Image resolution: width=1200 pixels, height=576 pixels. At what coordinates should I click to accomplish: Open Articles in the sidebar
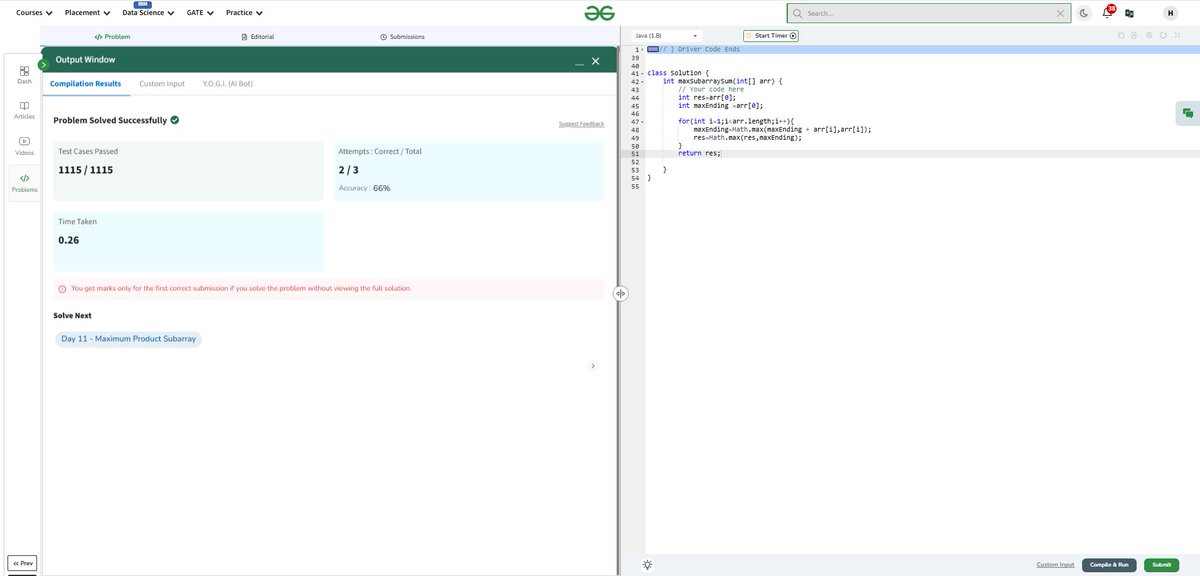(x=24, y=110)
